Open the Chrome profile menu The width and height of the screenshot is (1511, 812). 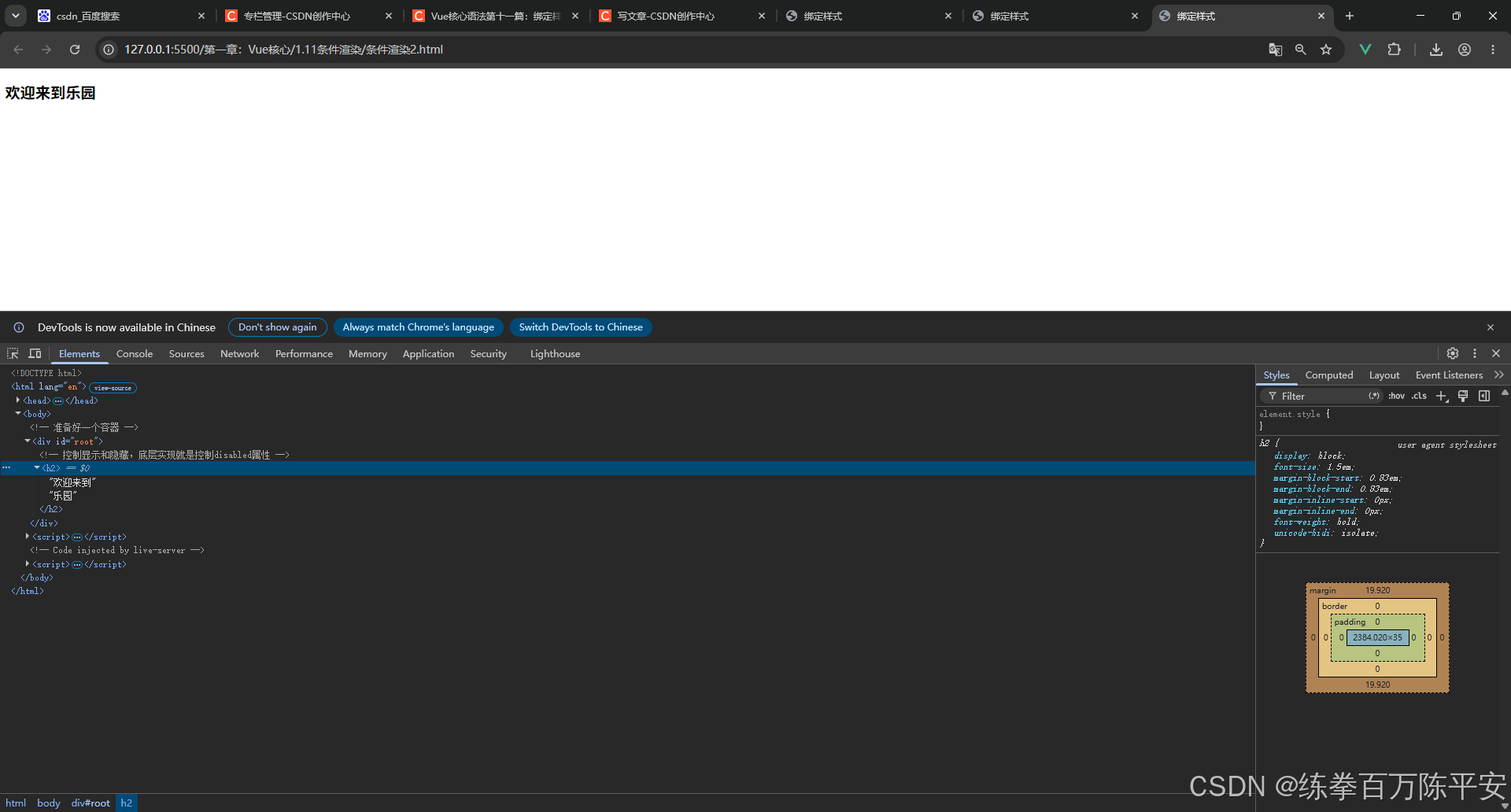(1465, 50)
